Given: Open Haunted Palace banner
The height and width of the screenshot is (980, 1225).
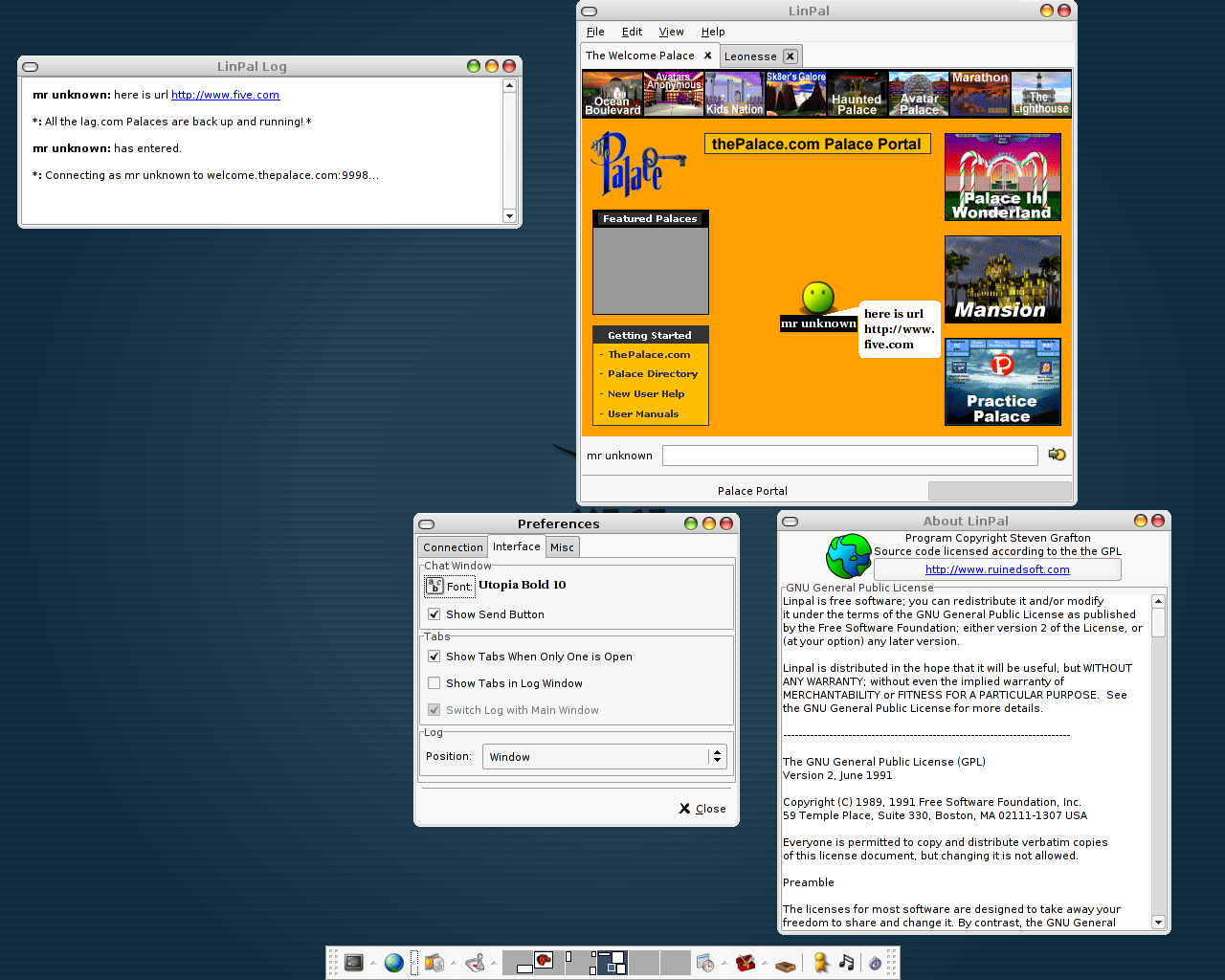Looking at the screenshot, I should (x=857, y=94).
